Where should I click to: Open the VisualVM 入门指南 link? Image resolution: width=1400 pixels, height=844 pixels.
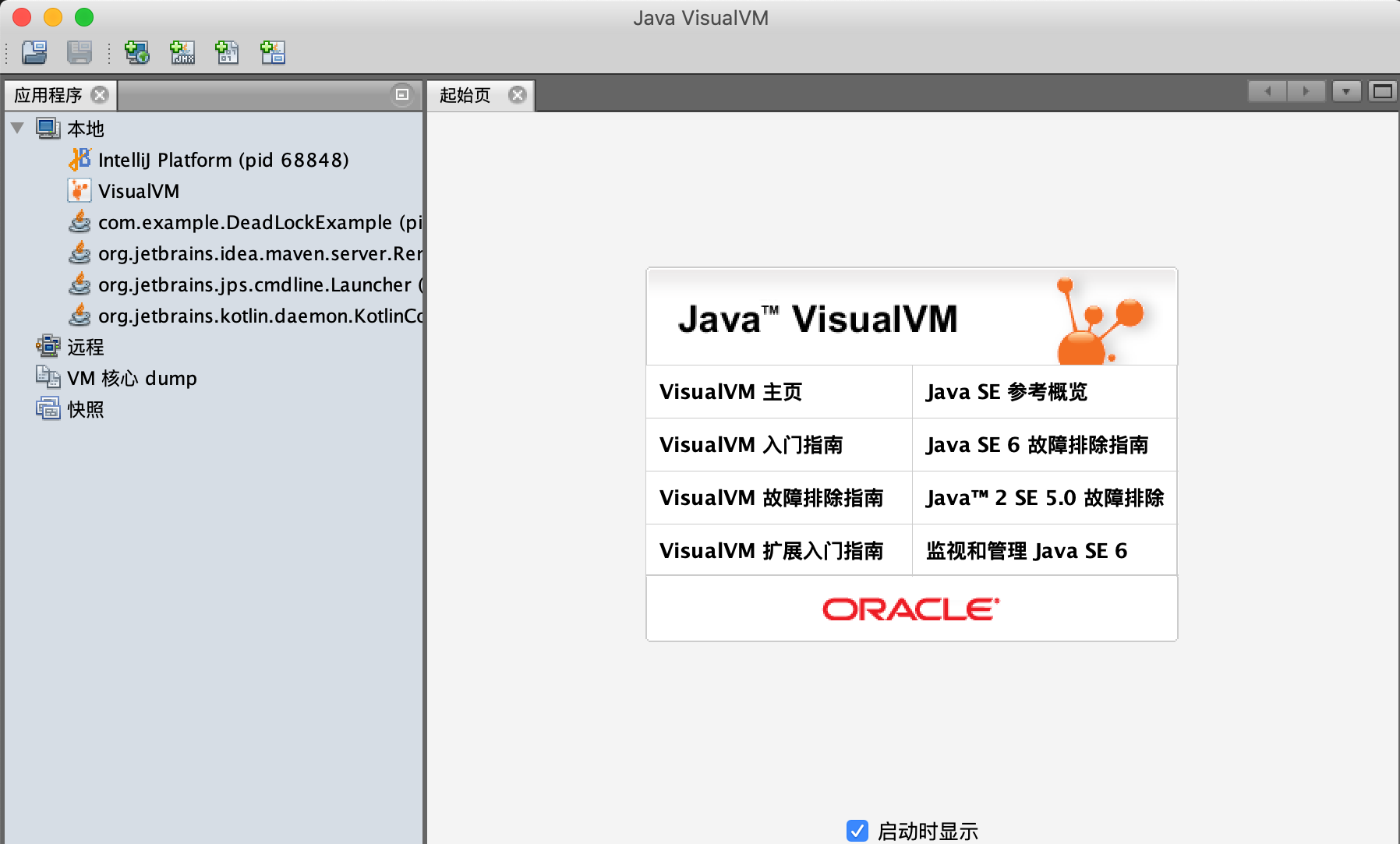point(751,445)
